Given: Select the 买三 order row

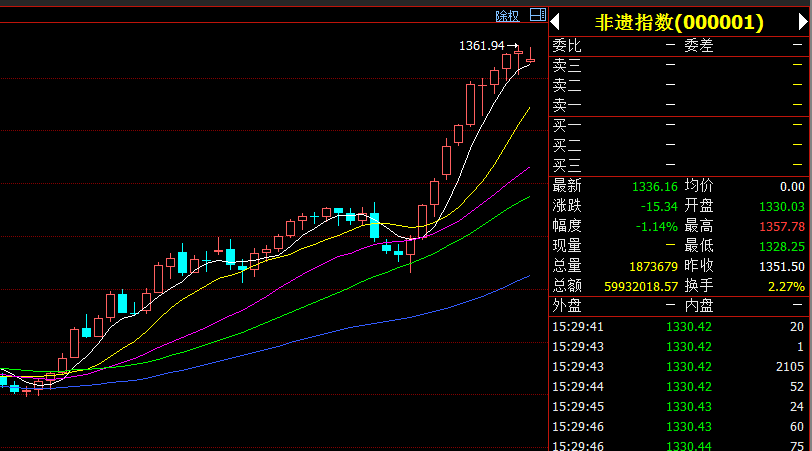Looking at the screenshot, I should point(678,166).
